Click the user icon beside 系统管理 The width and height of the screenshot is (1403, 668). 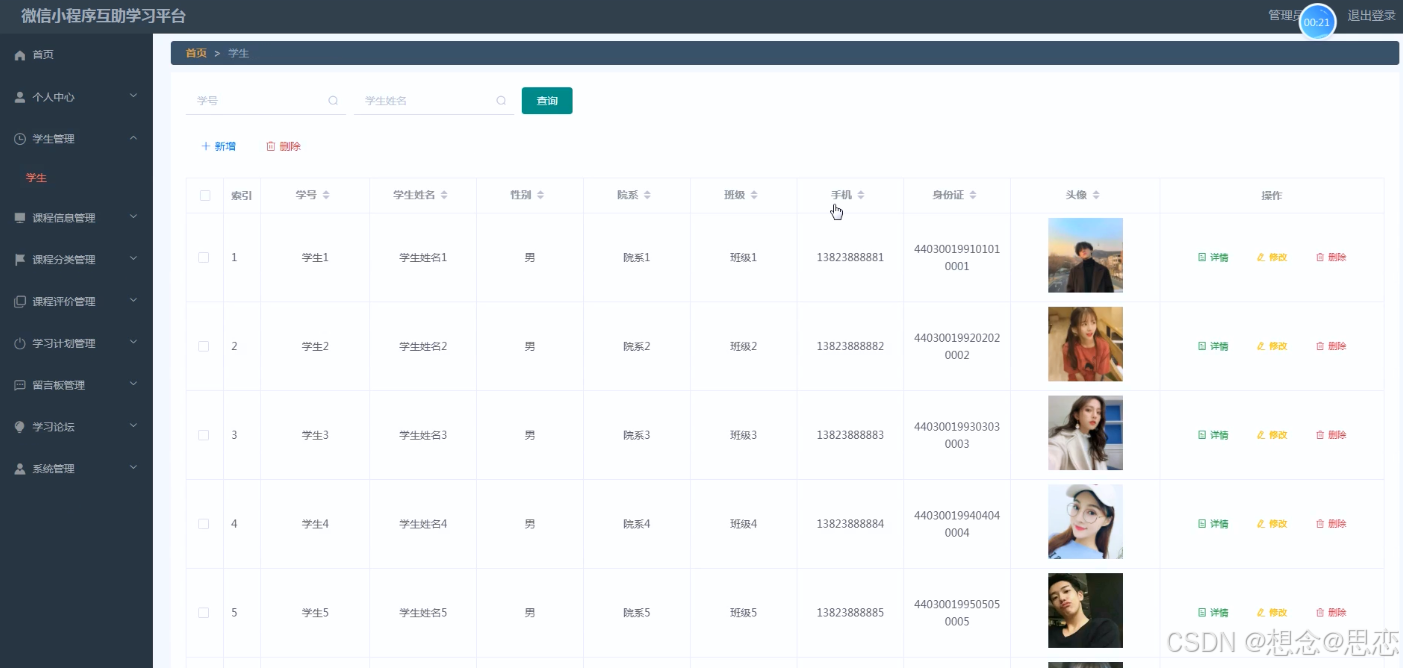click(19, 469)
